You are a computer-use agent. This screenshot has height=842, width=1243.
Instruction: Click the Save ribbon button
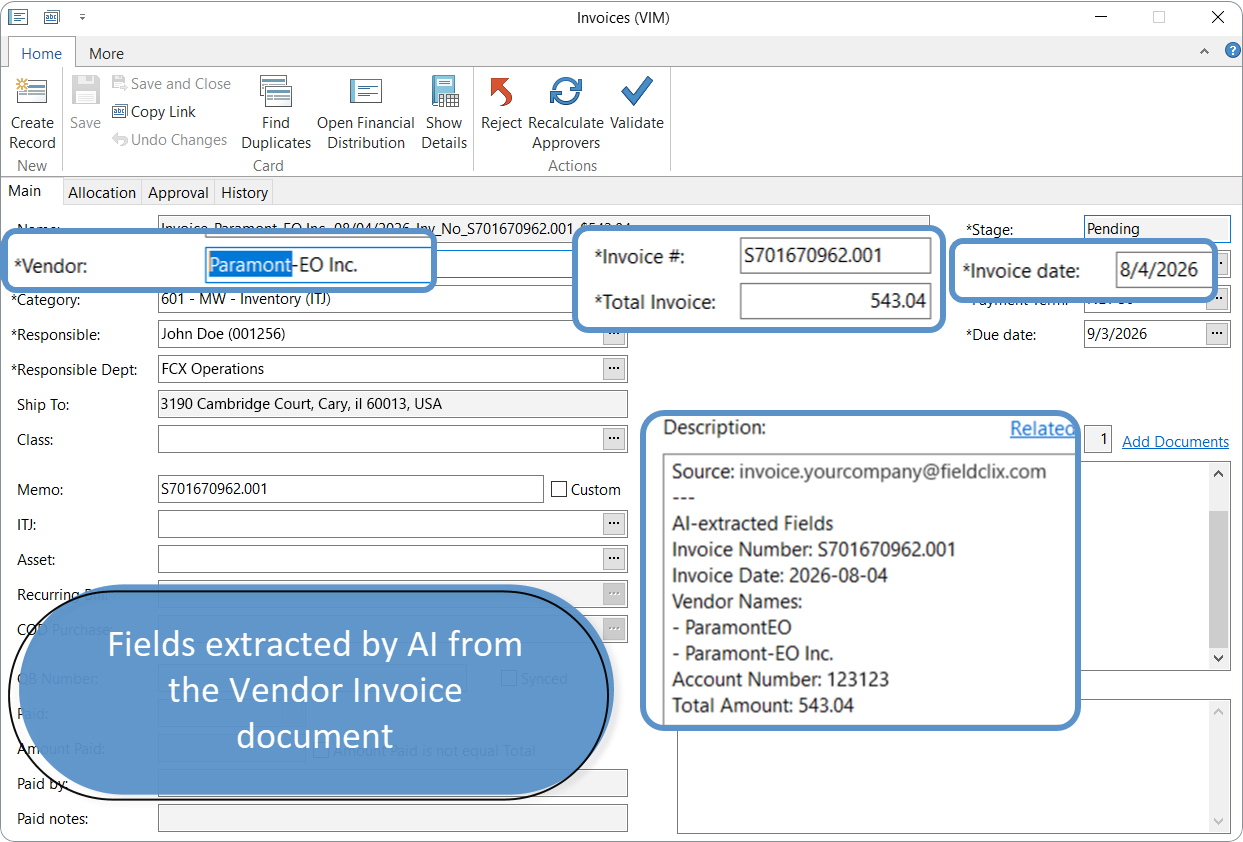(x=85, y=103)
